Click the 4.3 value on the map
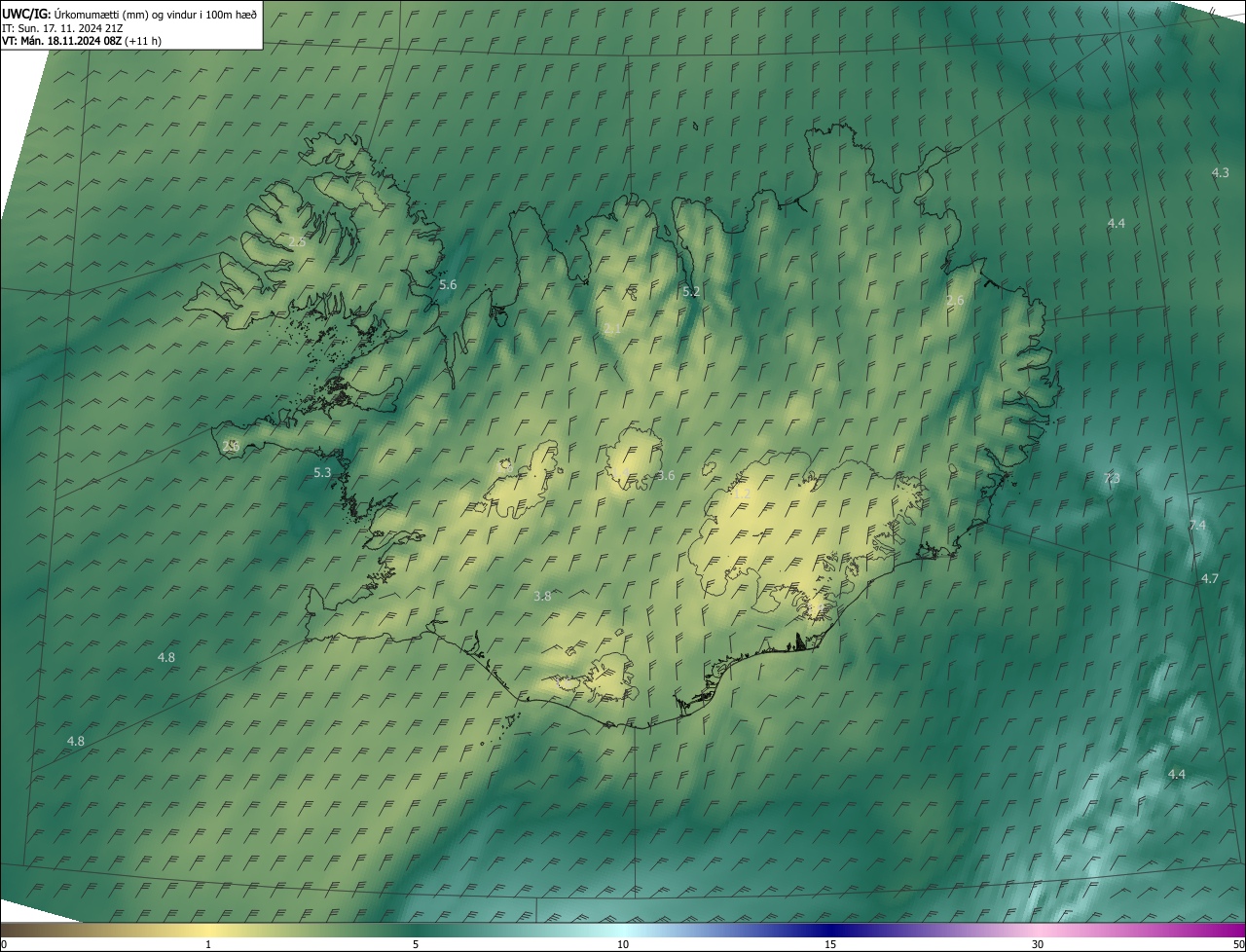The image size is (1246, 952). pyautogui.click(x=1220, y=172)
